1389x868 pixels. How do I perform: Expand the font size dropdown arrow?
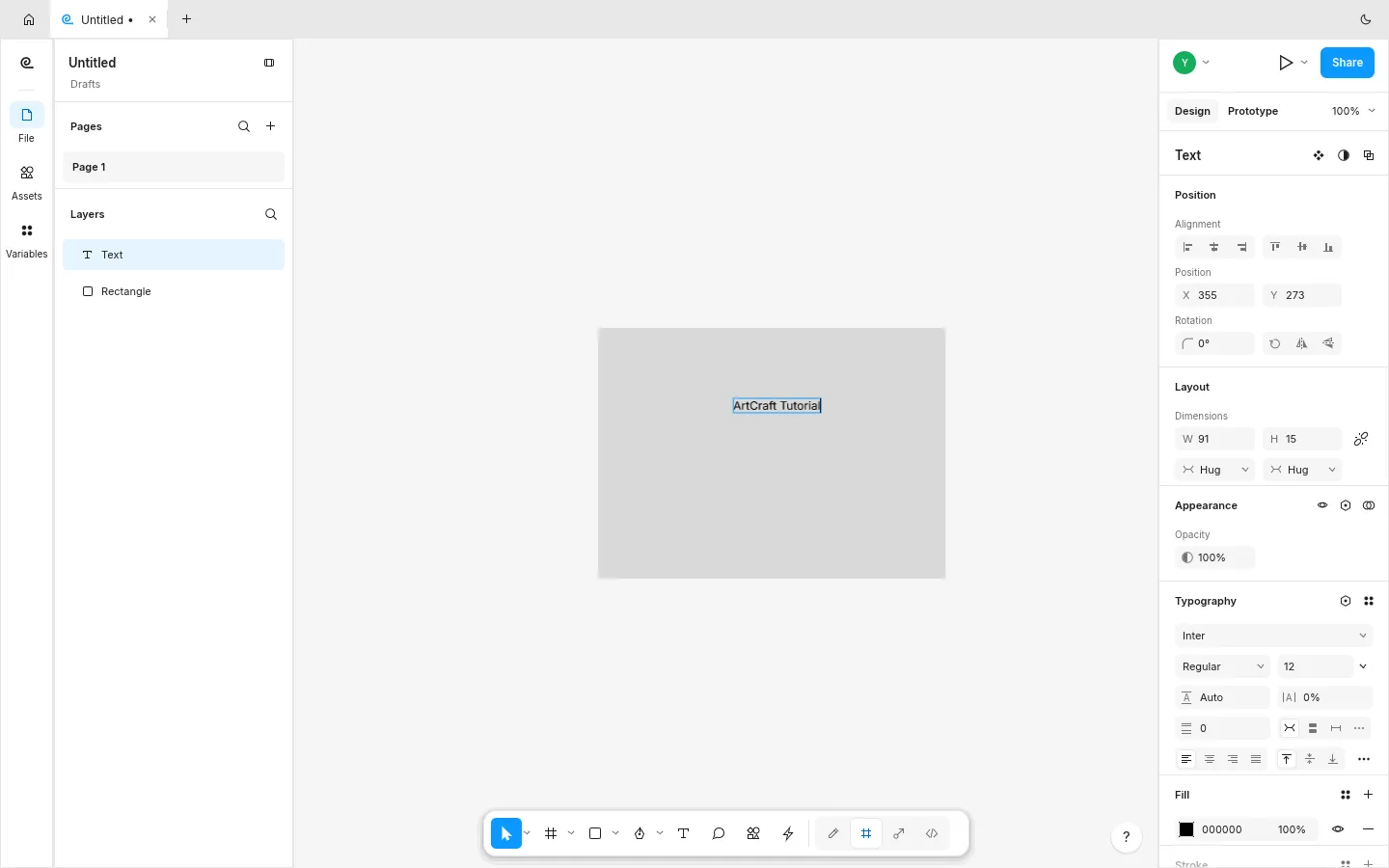click(1363, 666)
